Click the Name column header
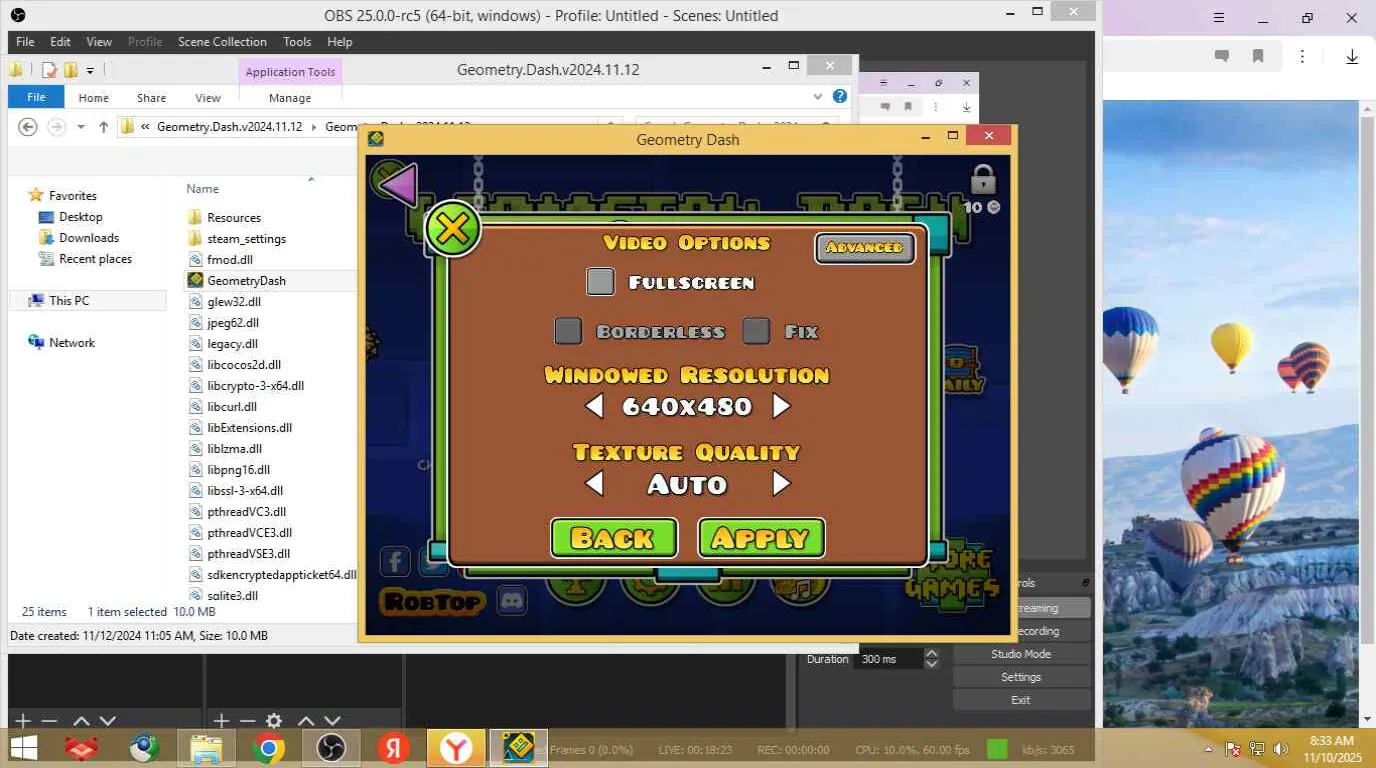This screenshot has width=1376, height=768. click(202, 189)
